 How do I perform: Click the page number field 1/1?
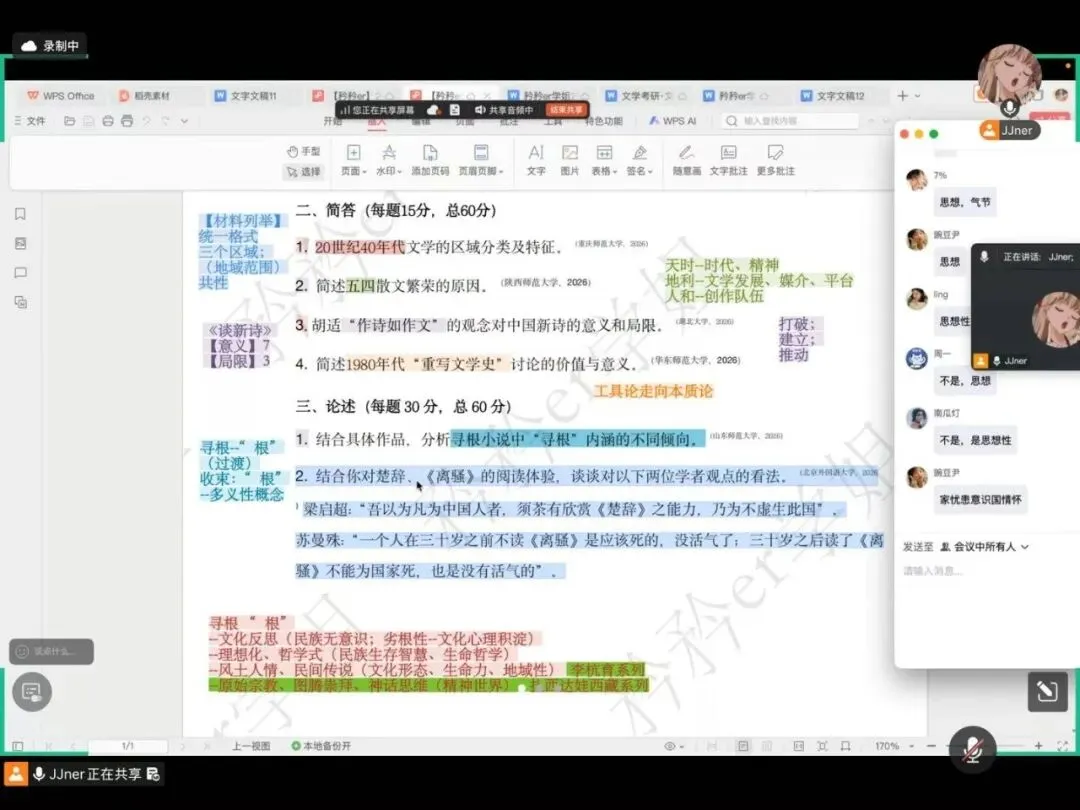pyautogui.click(x=128, y=746)
